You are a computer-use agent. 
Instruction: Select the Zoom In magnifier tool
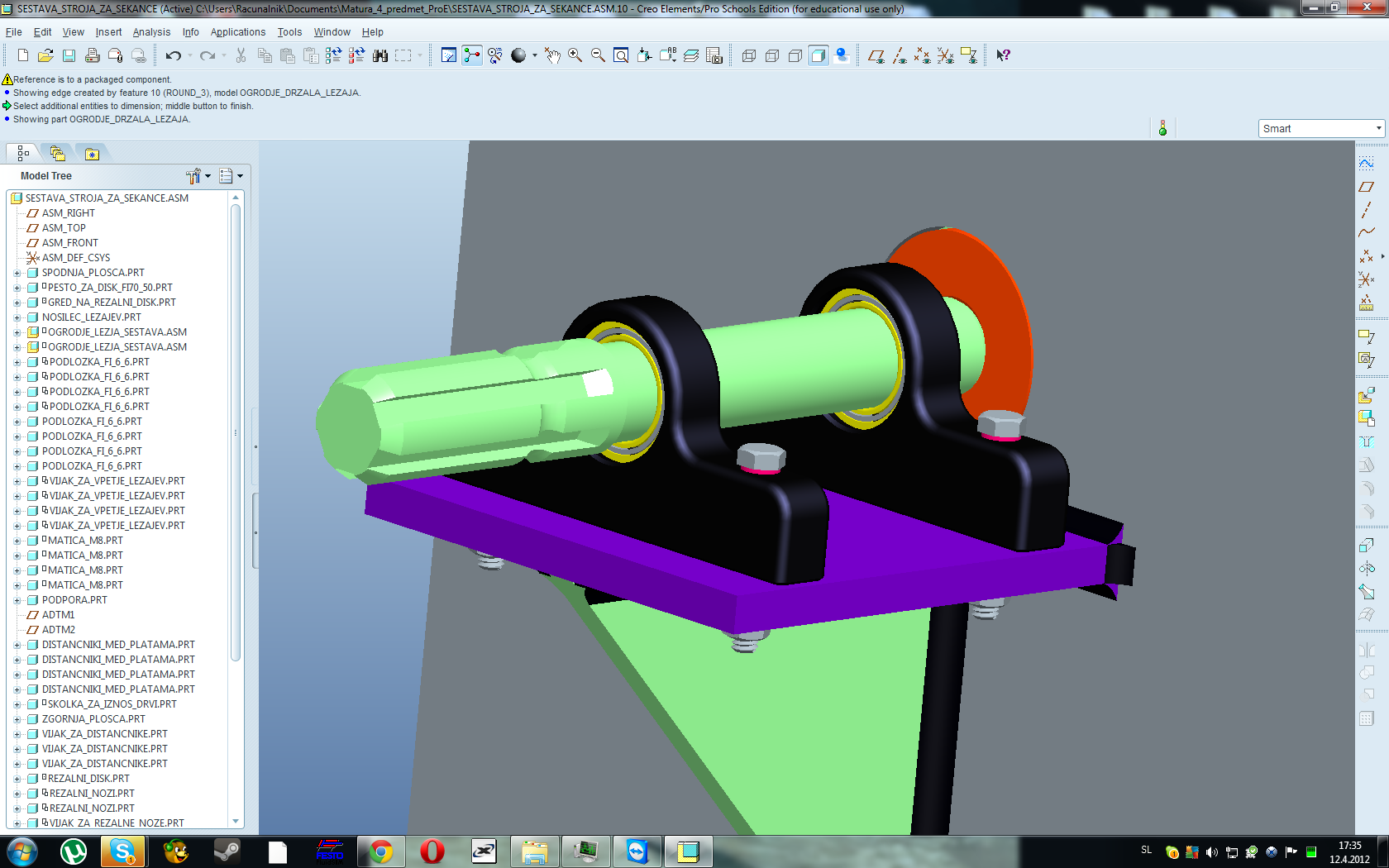tap(575, 55)
